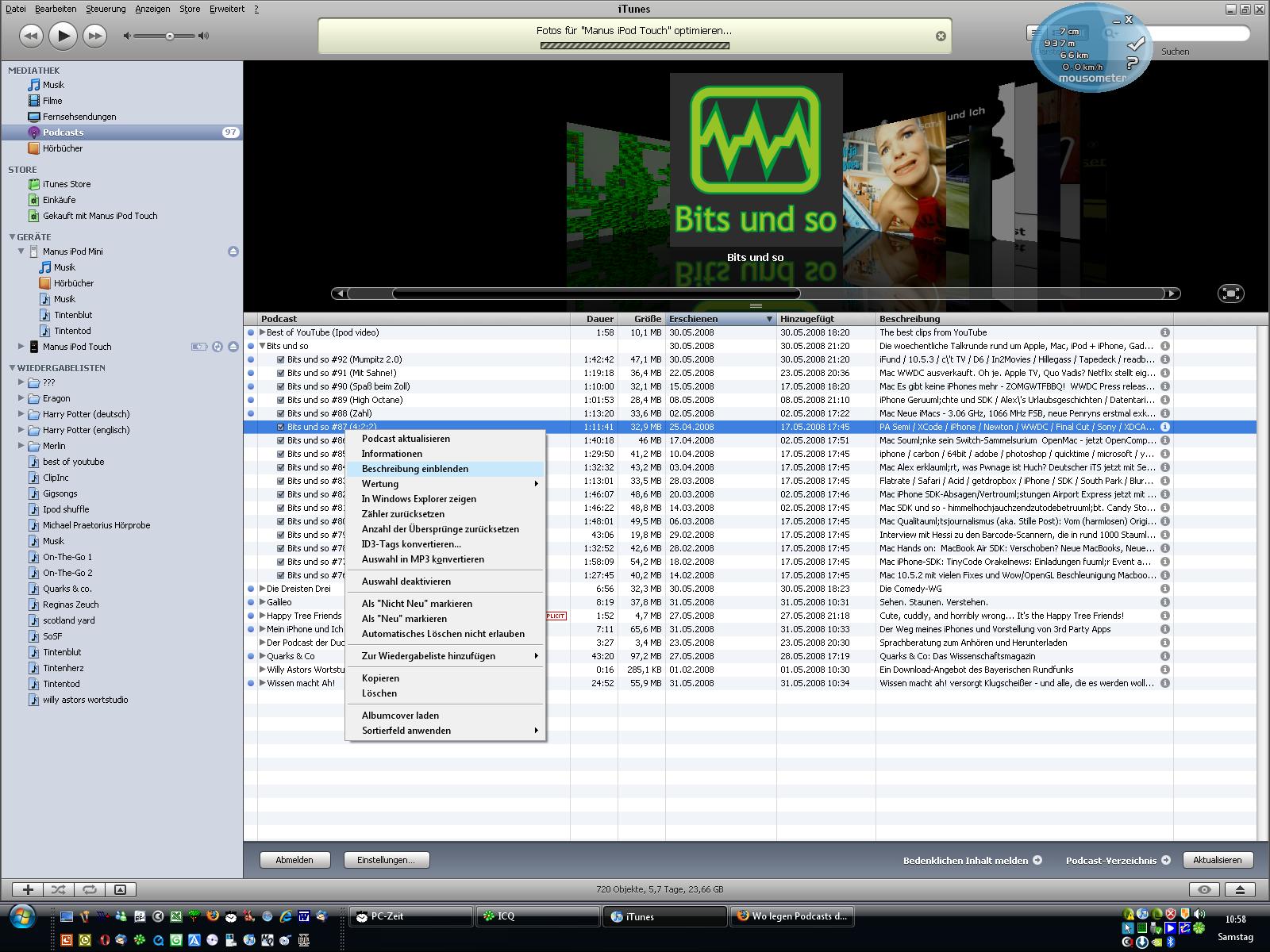Expand Die Dreisten Drei podcast
The width and height of the screenshot is (1270, 952).
[262, 589]
